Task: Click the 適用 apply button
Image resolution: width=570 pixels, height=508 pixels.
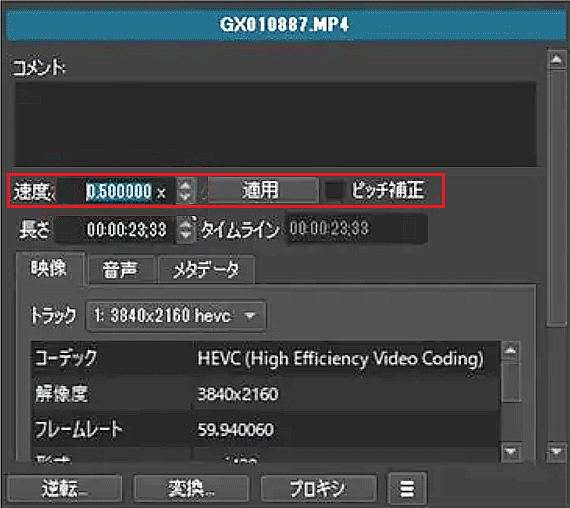Action: coord(262,190)
